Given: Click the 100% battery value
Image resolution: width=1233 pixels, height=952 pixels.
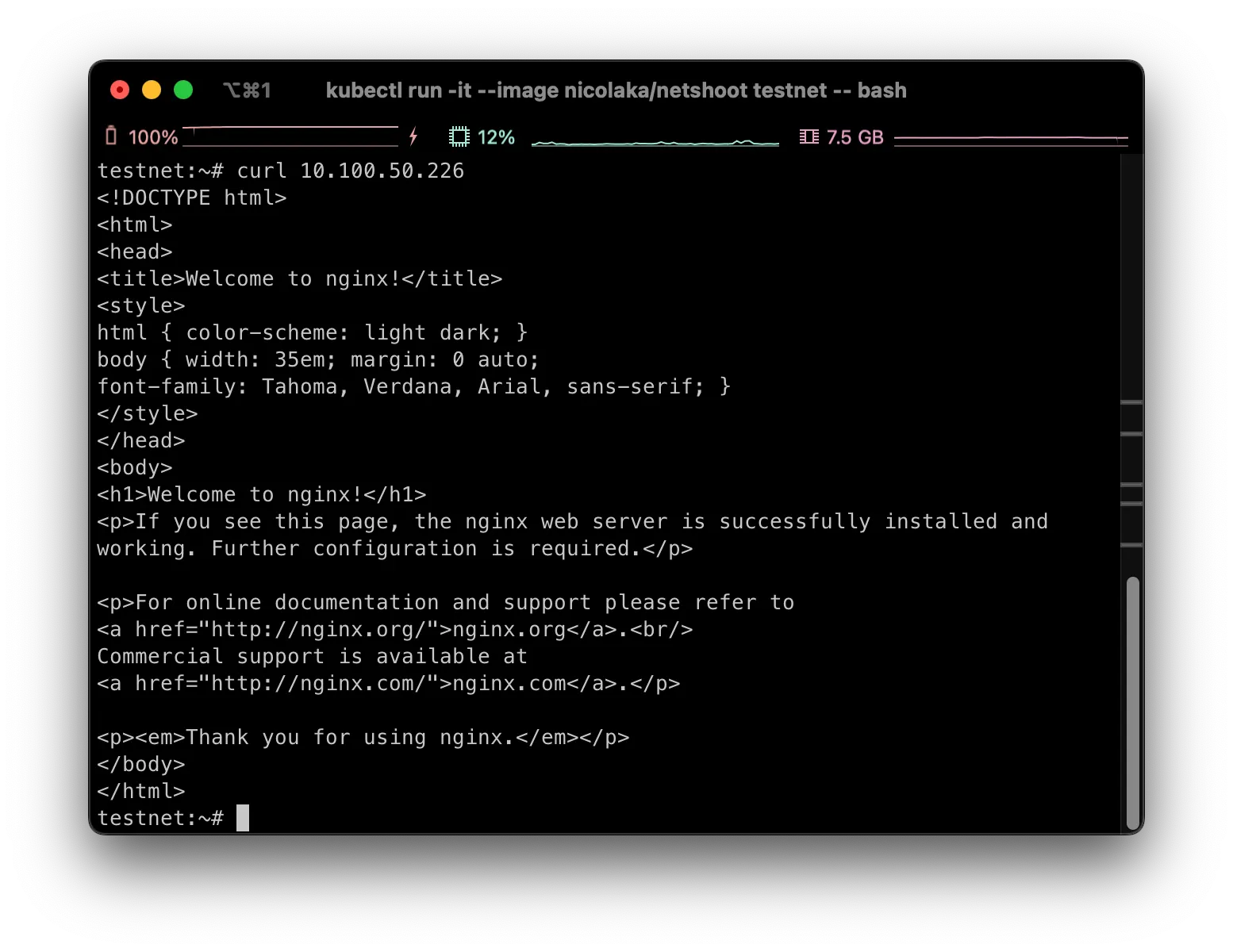Looking at the screenshot, I should [153, 137].
